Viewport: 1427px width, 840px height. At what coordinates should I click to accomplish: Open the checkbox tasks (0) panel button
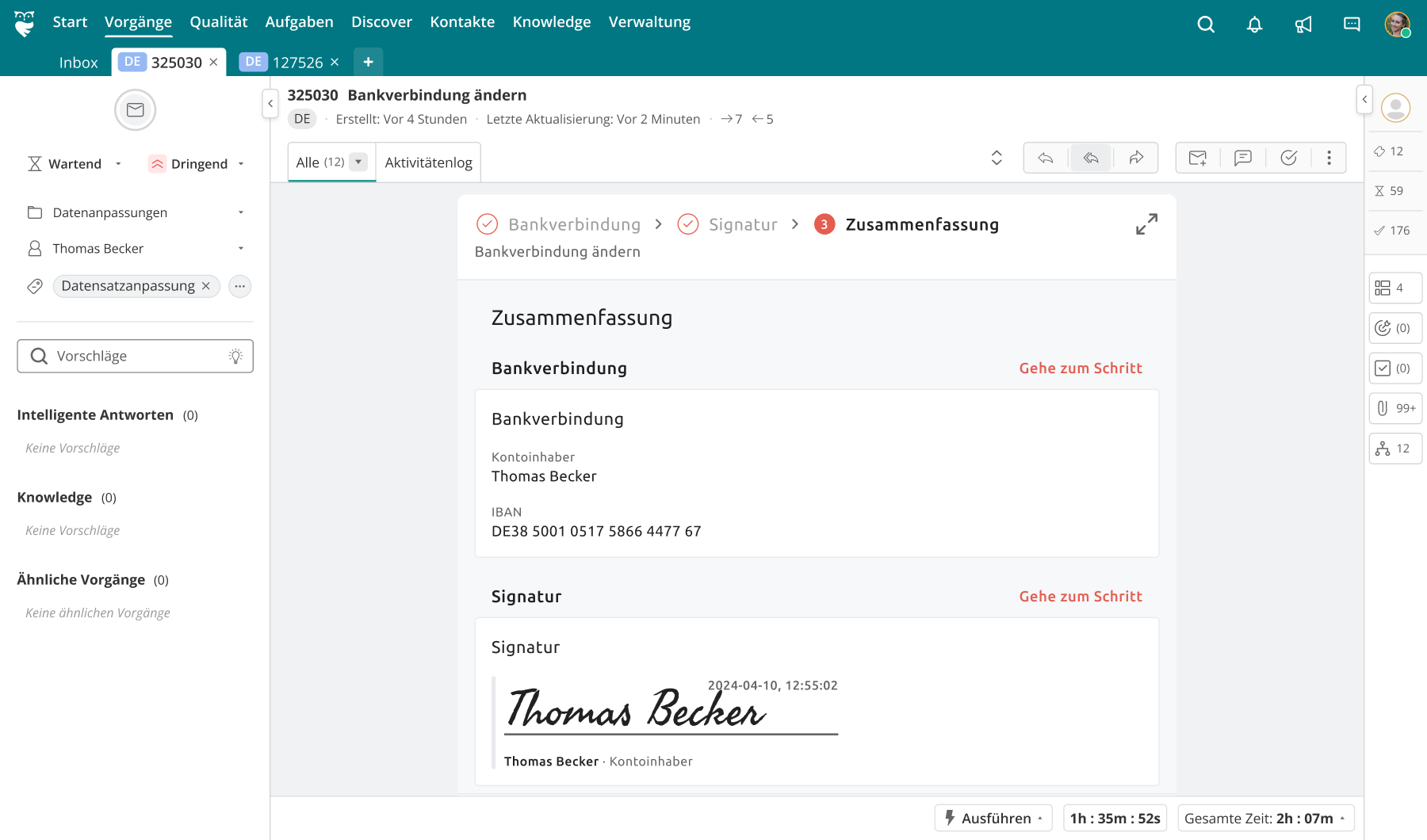(1395, 368)
